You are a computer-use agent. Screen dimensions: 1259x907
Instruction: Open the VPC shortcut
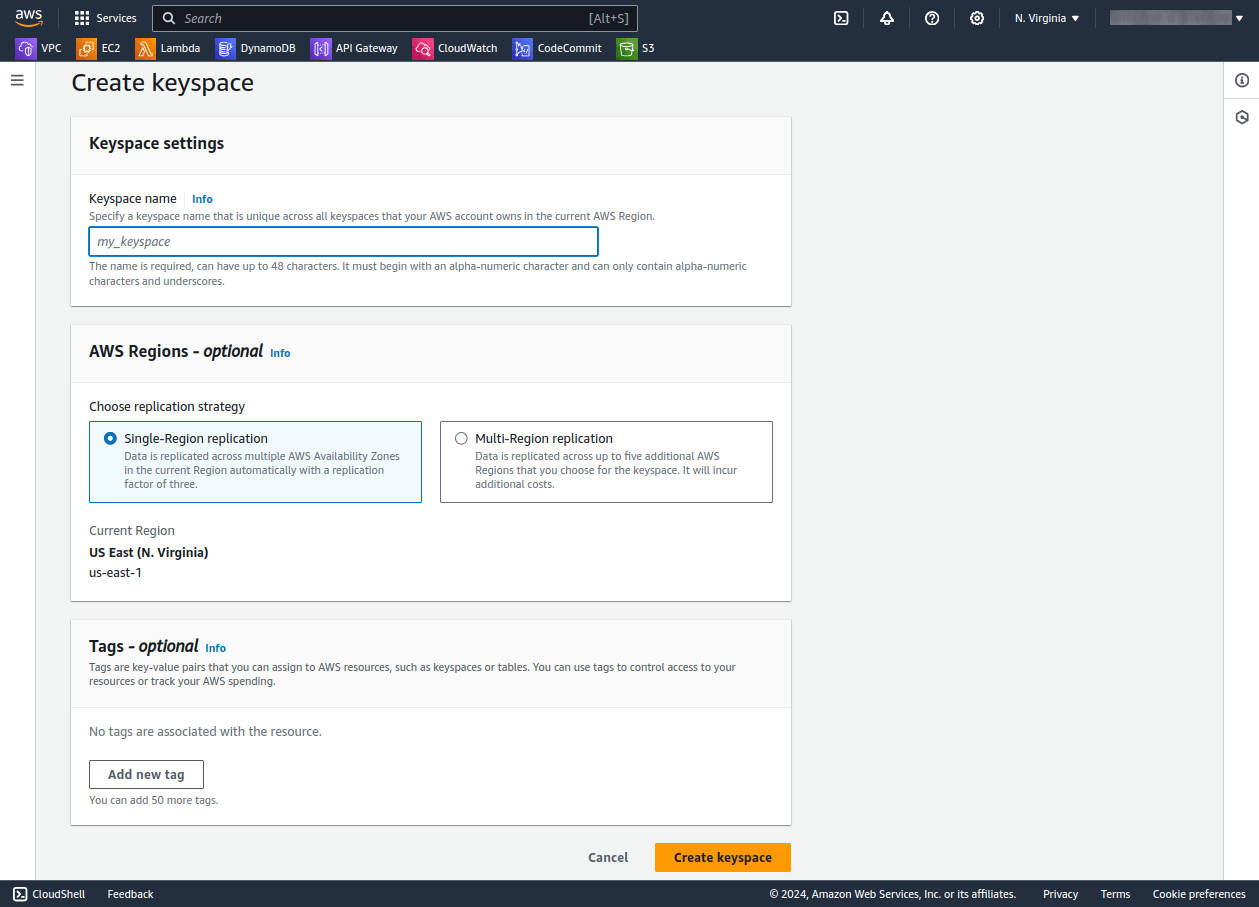50,48
